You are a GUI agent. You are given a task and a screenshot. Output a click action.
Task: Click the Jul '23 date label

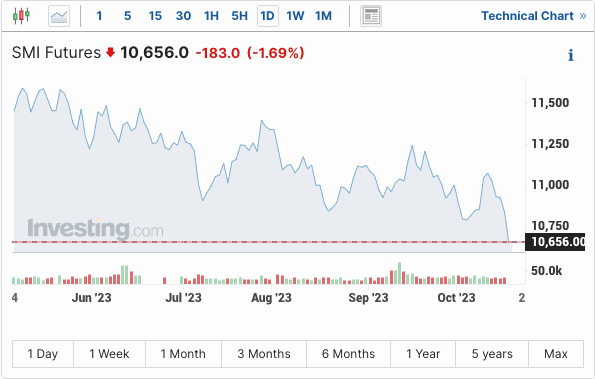(183, 298)
